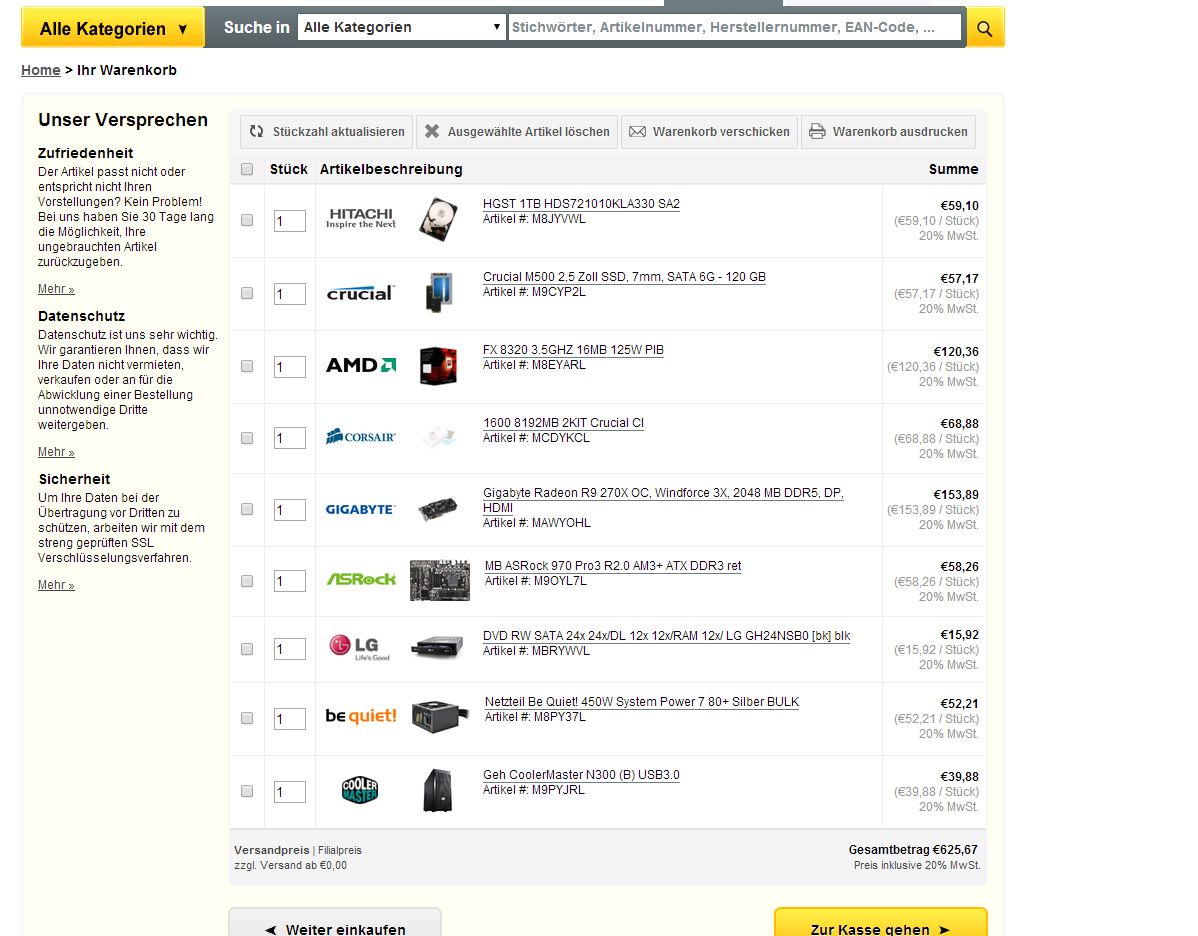Check the FX 8320 processor row
The image size is (1198, 936).
(x=247, y=366)
